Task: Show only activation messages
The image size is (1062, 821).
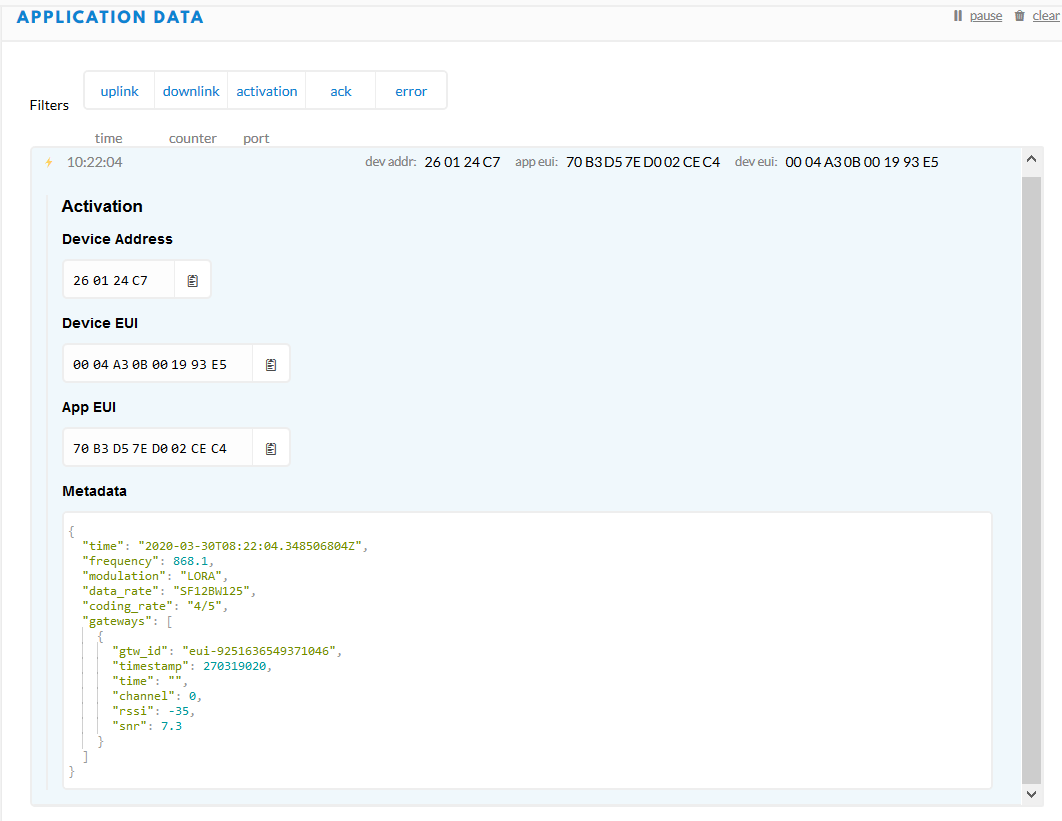Action: coord(267,91)
